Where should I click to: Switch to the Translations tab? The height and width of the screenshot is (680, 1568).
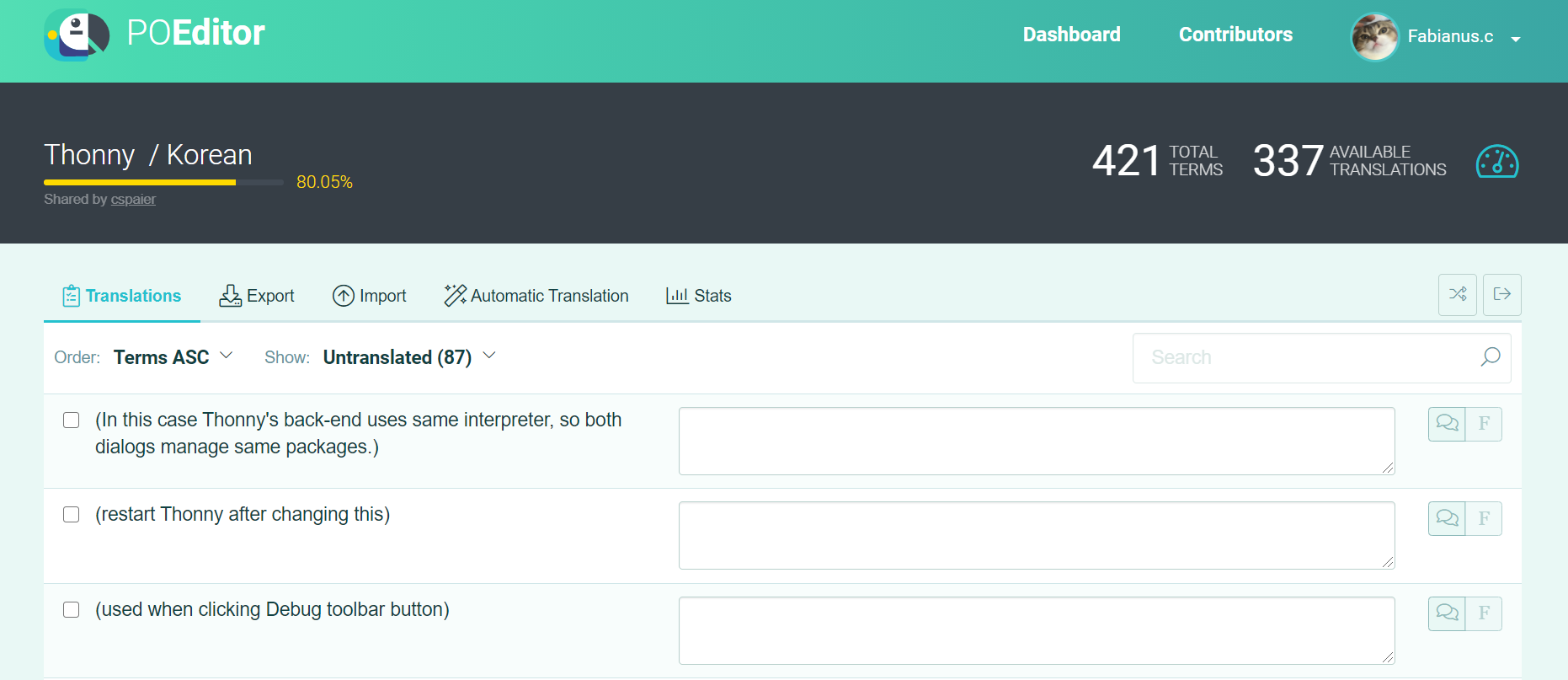pyautogui.click(x=122, y=296)
